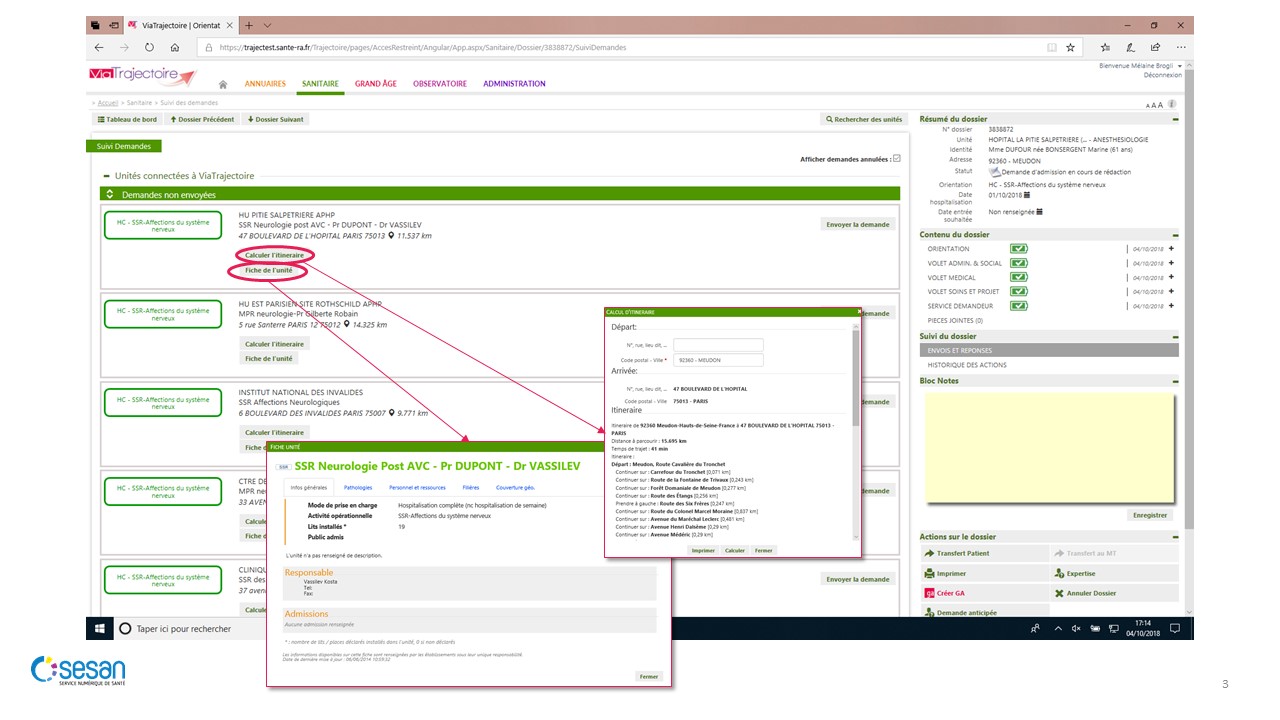Image resolution: width=1280 pixels, height=720 pixels.
Task: Add entry with plus next to ORIENTATION
Action: pyautogui.click(x=1171, y=249)
